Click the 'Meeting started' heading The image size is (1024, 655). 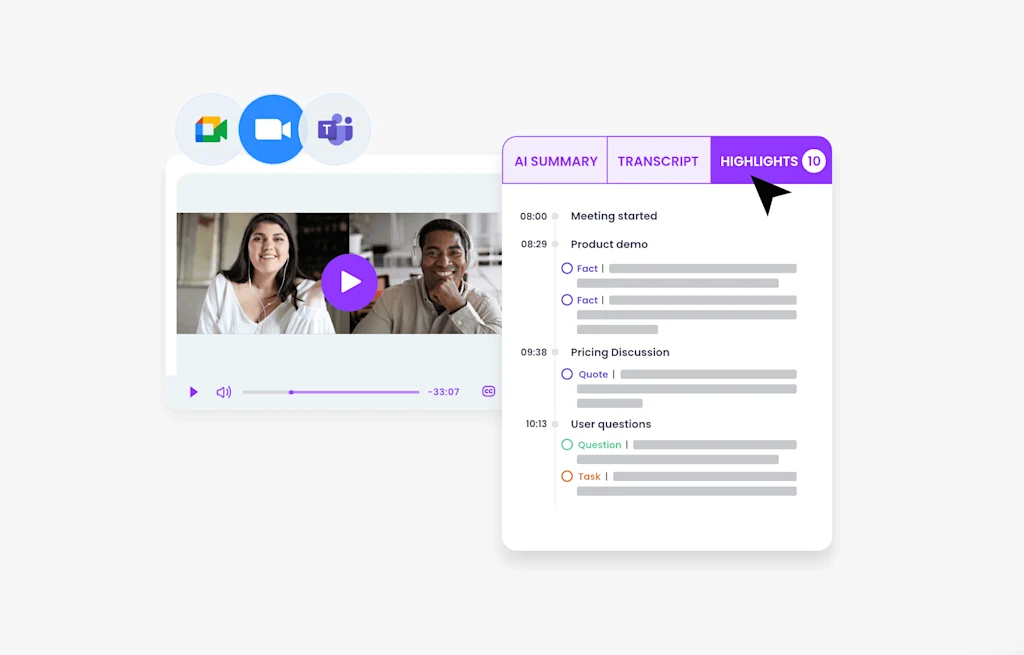[x=614, y=216]
